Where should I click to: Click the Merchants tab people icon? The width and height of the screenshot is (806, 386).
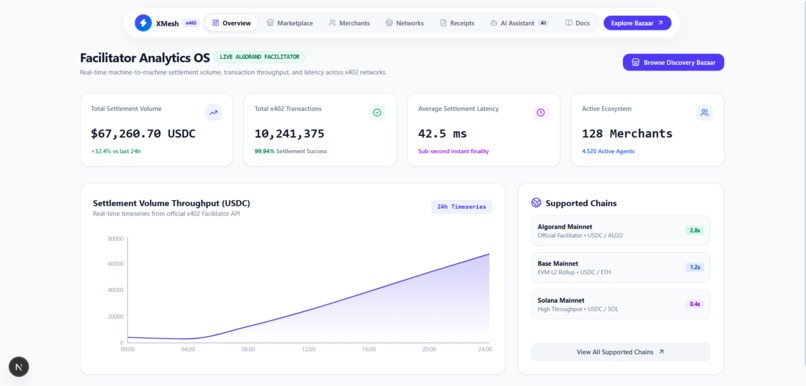332,23
